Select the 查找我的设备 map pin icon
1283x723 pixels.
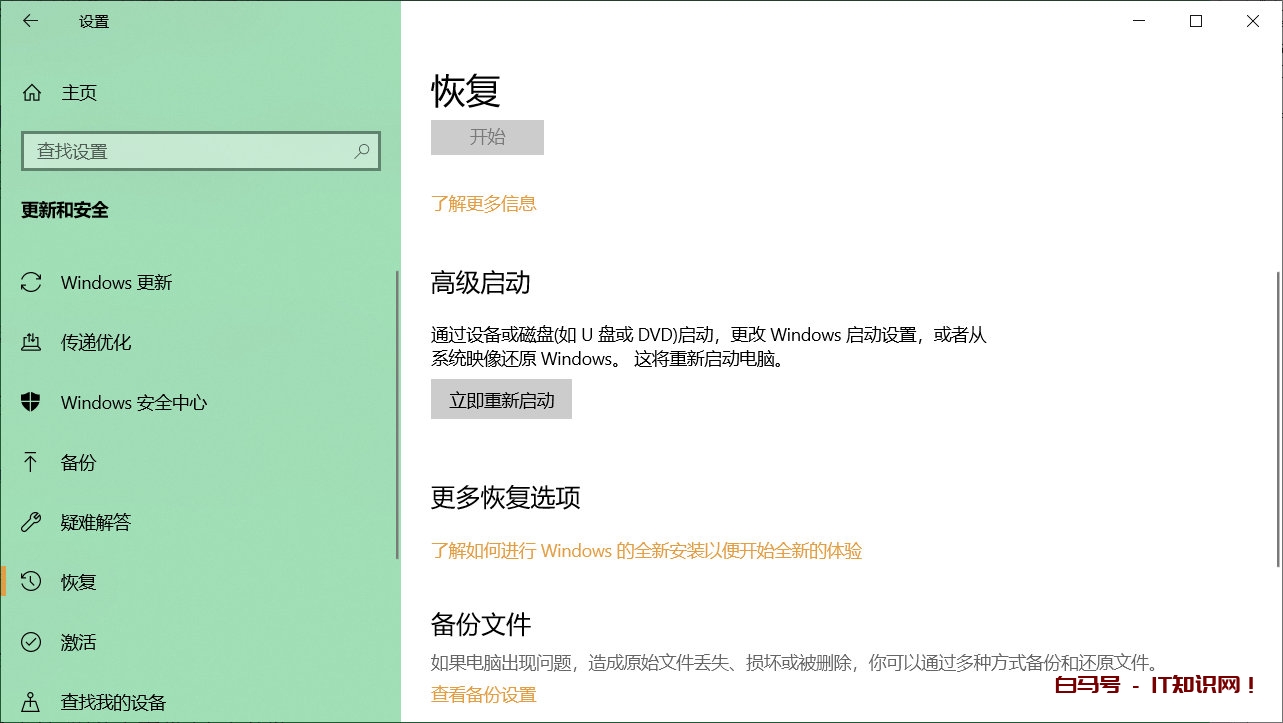31,703
